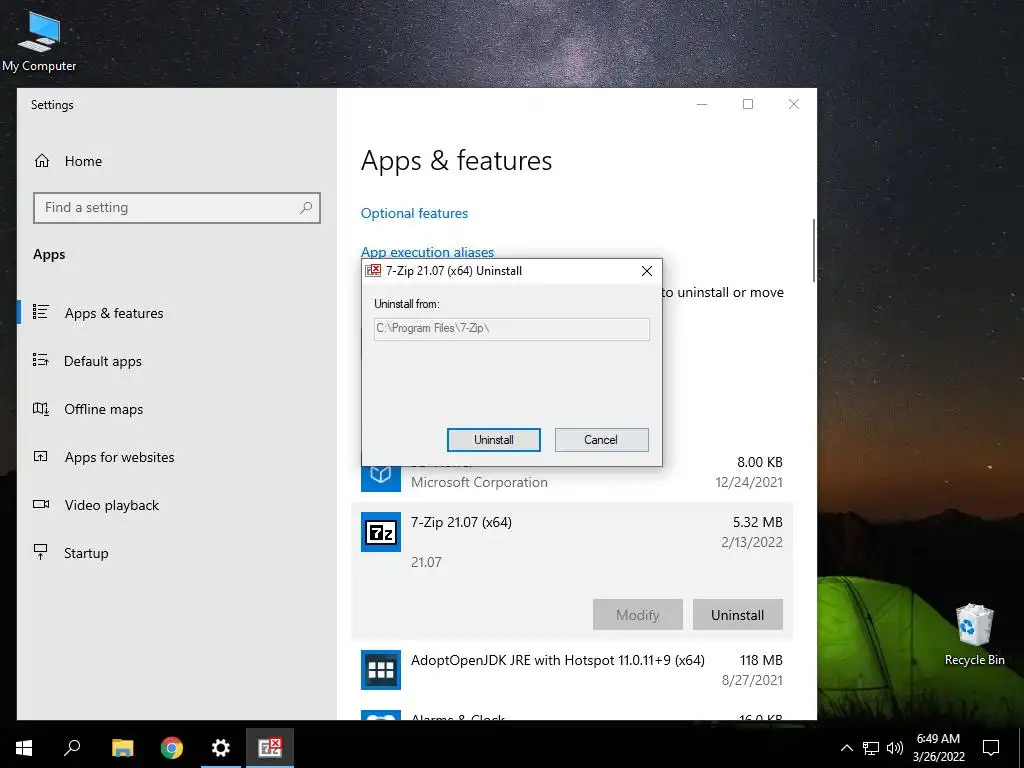Screen dimensions: 1024x768
Task: Switch to Settings gear on taskbar
Action: [221, 748]
